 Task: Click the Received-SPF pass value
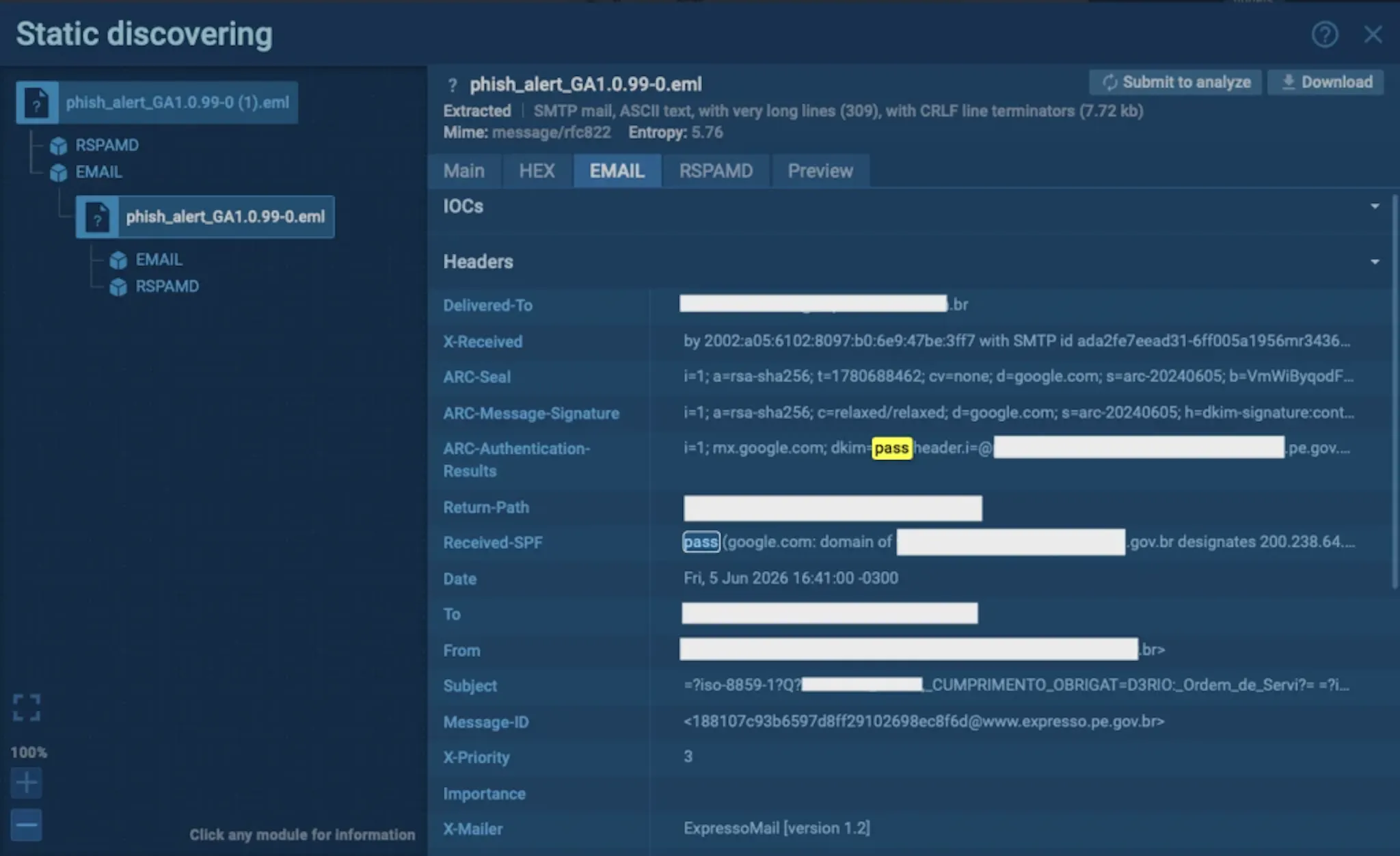click(701, 542)
